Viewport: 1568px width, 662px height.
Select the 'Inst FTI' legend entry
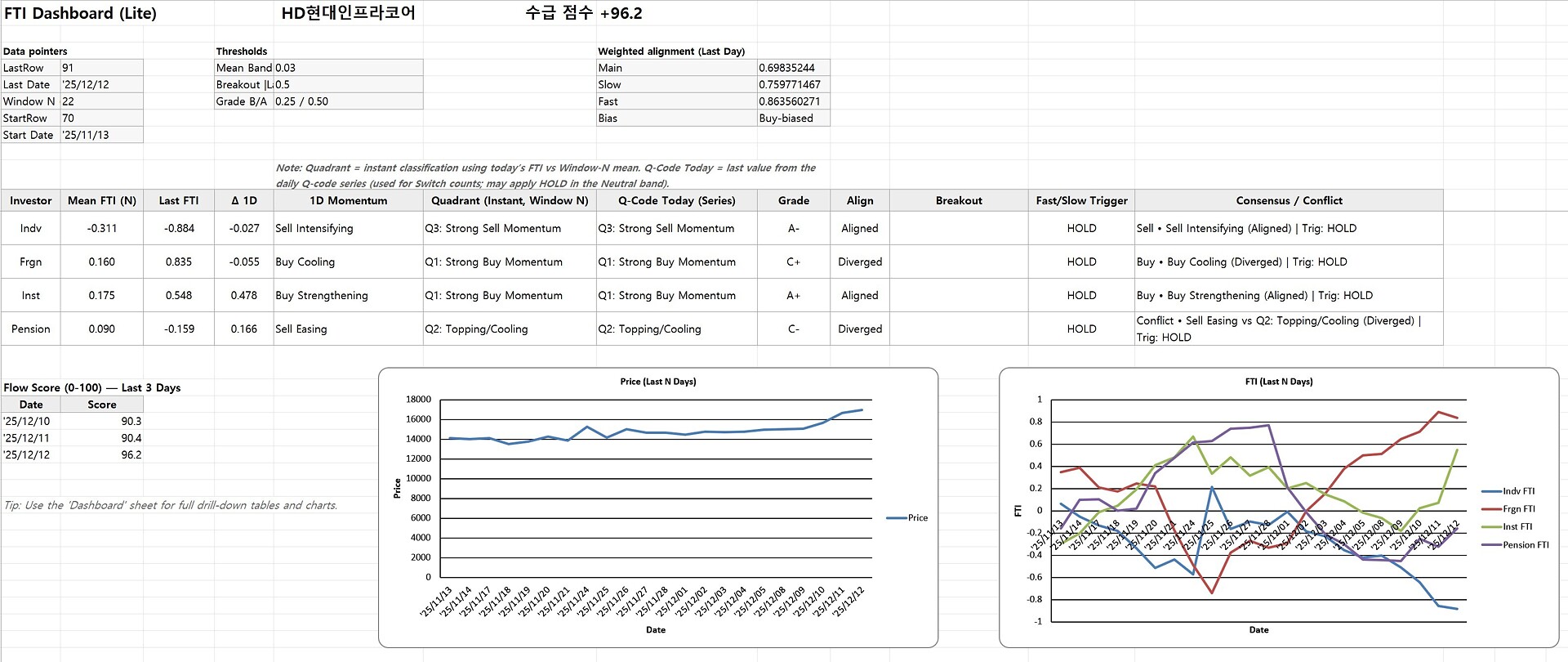[x=1507, y=527]
